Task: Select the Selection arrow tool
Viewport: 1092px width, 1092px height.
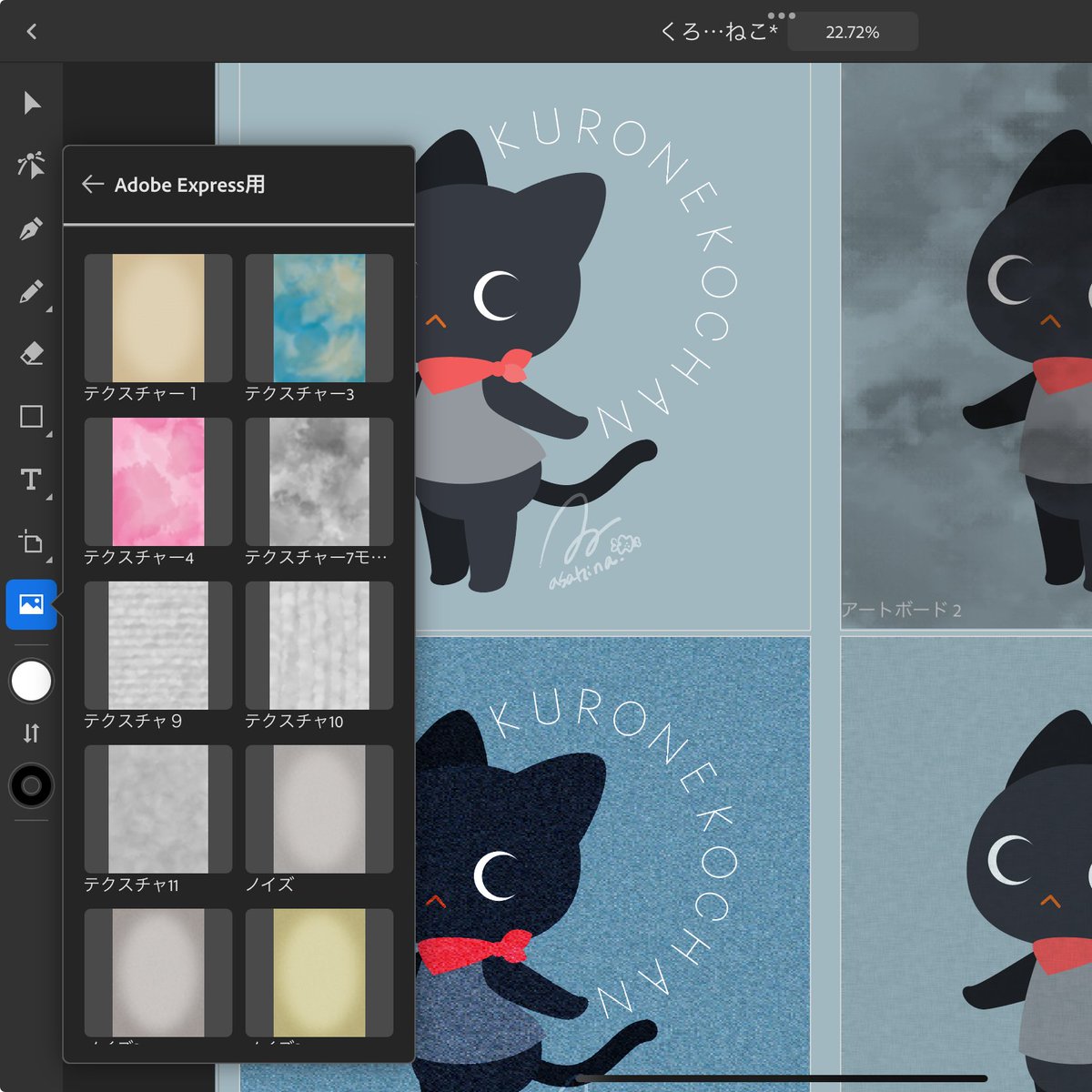Action: 32,103
